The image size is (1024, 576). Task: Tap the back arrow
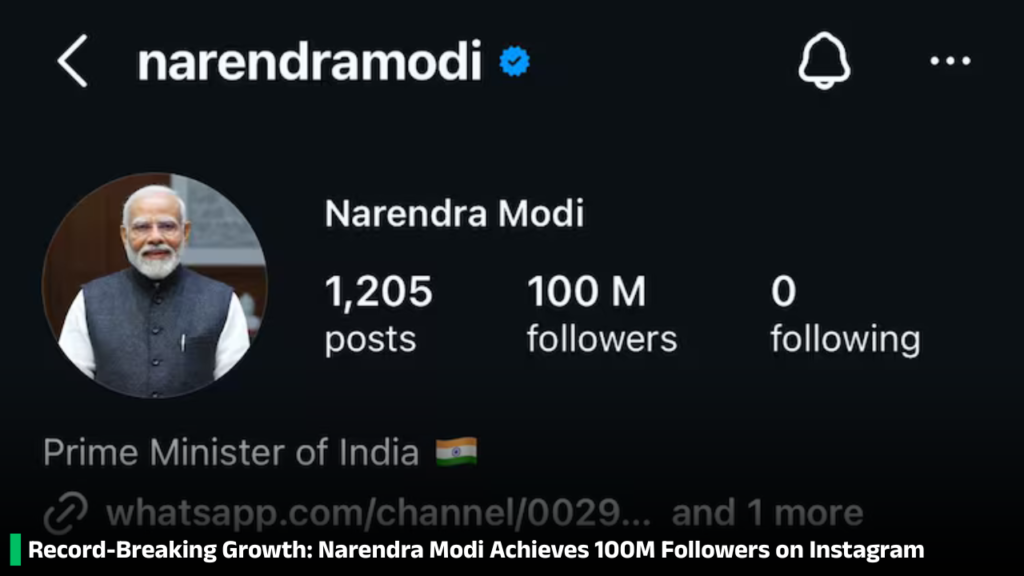point(72,62)
